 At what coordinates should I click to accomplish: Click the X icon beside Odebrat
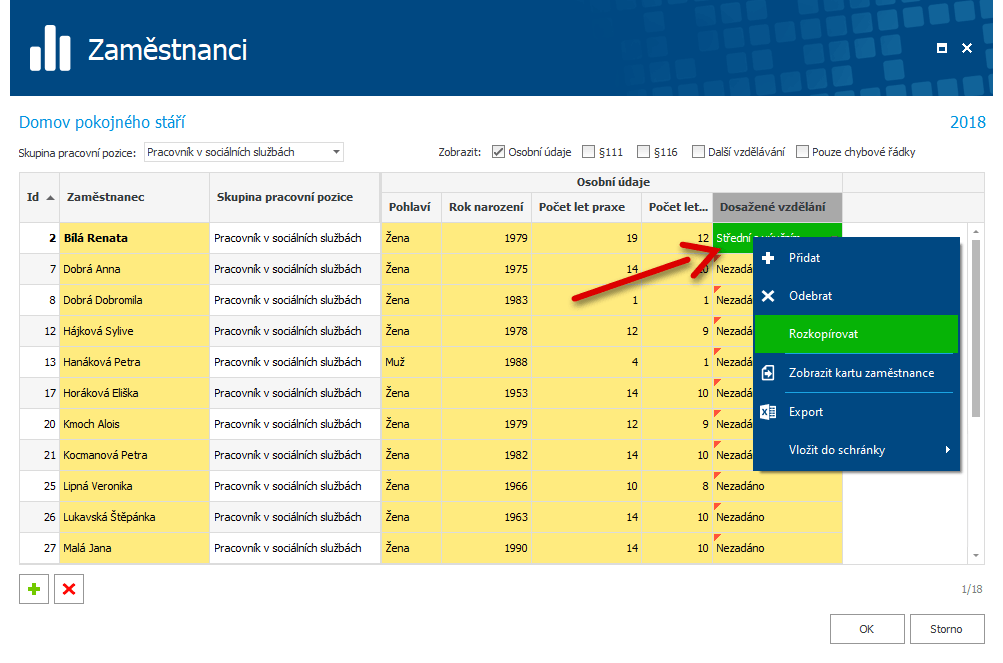click(x=768, y=296)
